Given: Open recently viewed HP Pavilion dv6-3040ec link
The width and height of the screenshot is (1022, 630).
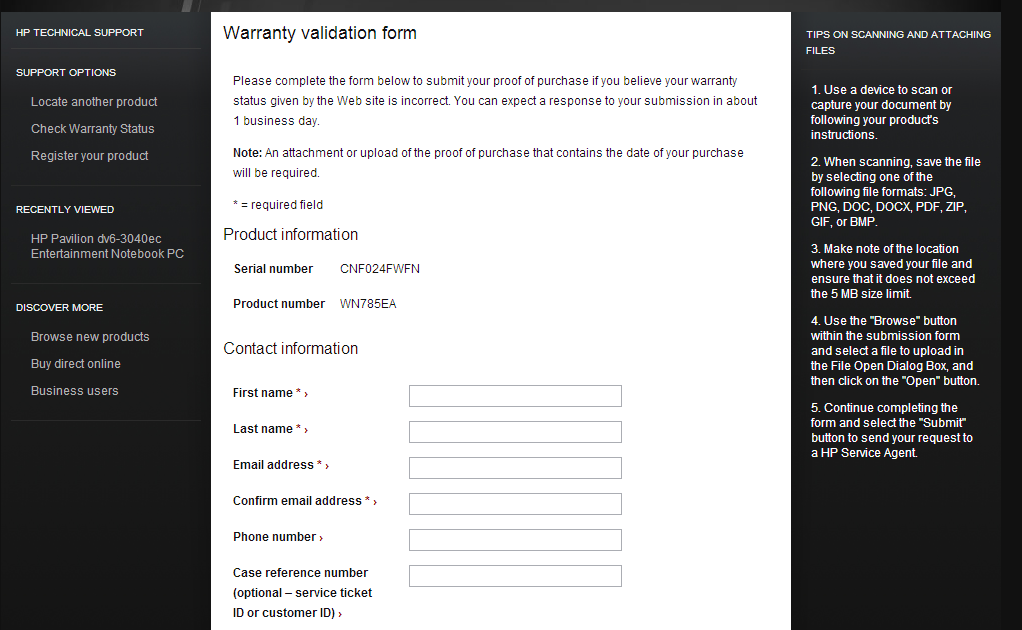Looking at the screenshot, I should 107,246.
